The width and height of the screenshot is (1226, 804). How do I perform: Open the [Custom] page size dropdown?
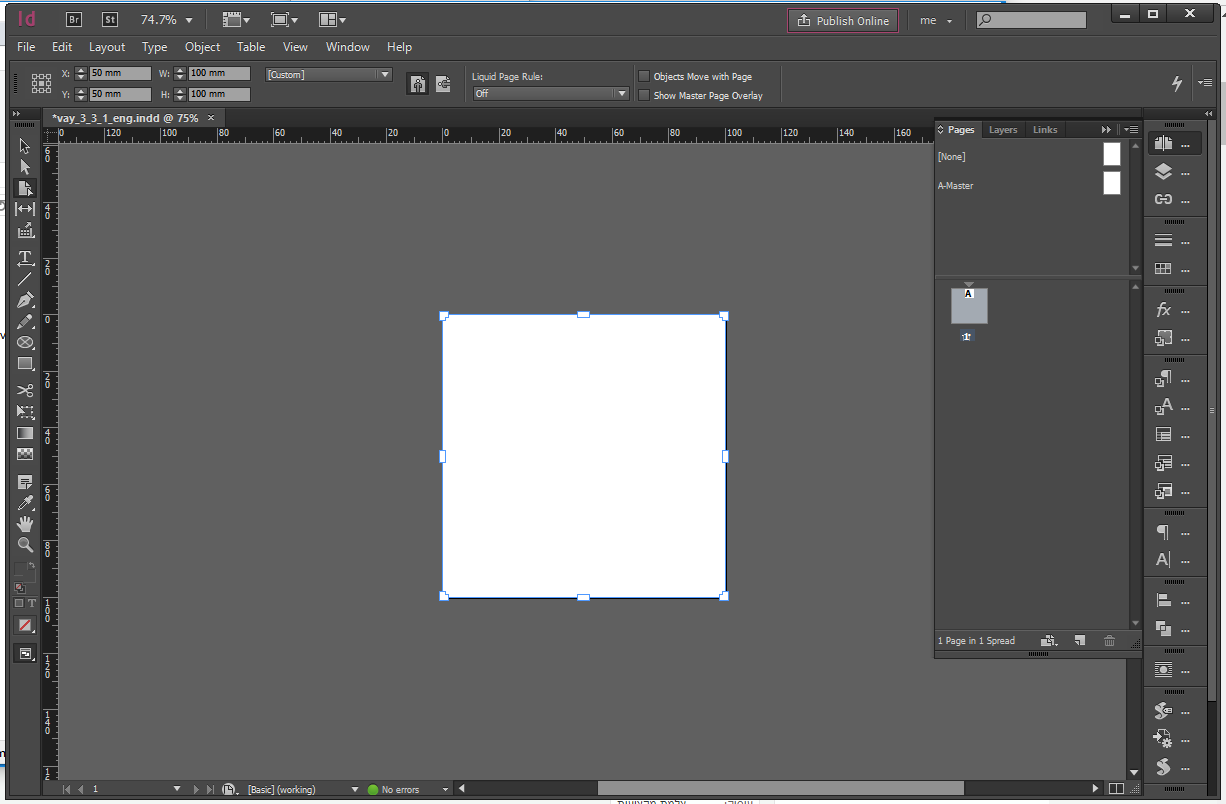click(328, 74)
